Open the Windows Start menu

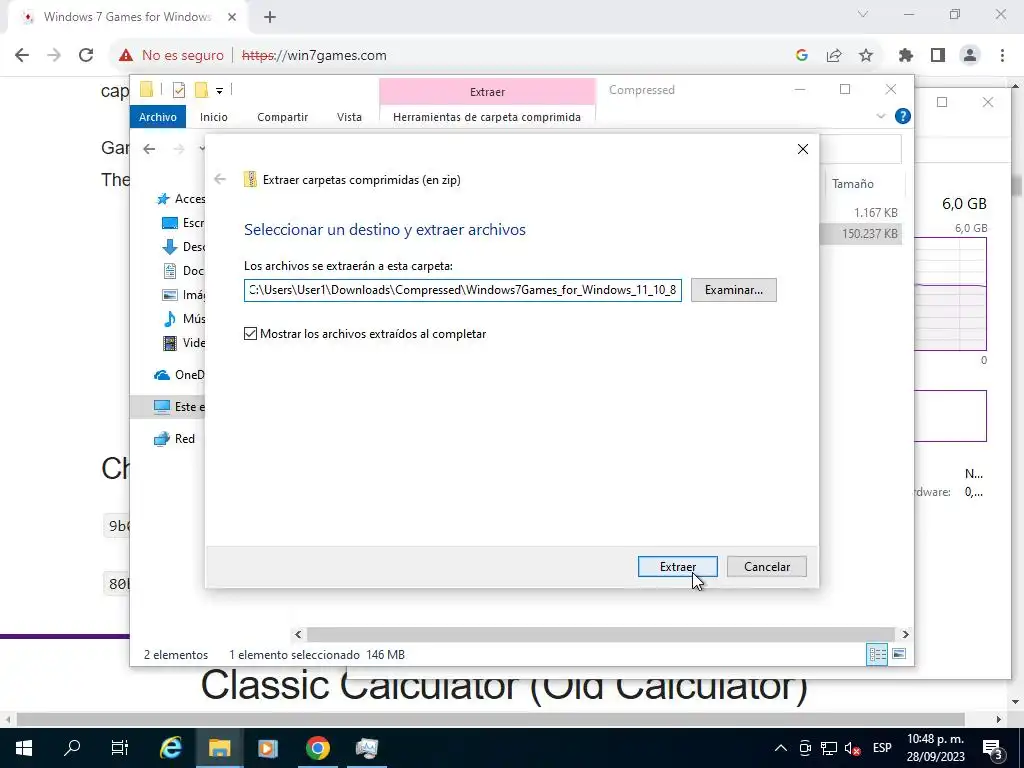[x=24, y=748]
